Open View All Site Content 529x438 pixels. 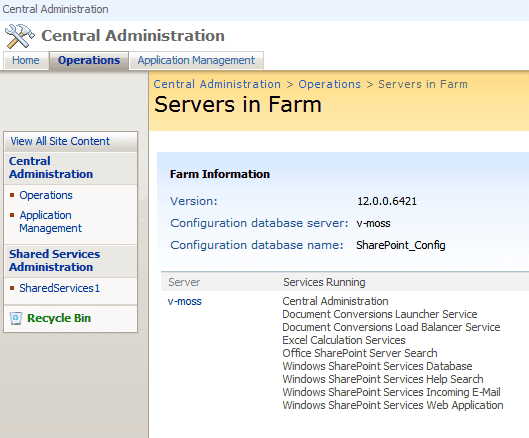(x=60, y=141)
